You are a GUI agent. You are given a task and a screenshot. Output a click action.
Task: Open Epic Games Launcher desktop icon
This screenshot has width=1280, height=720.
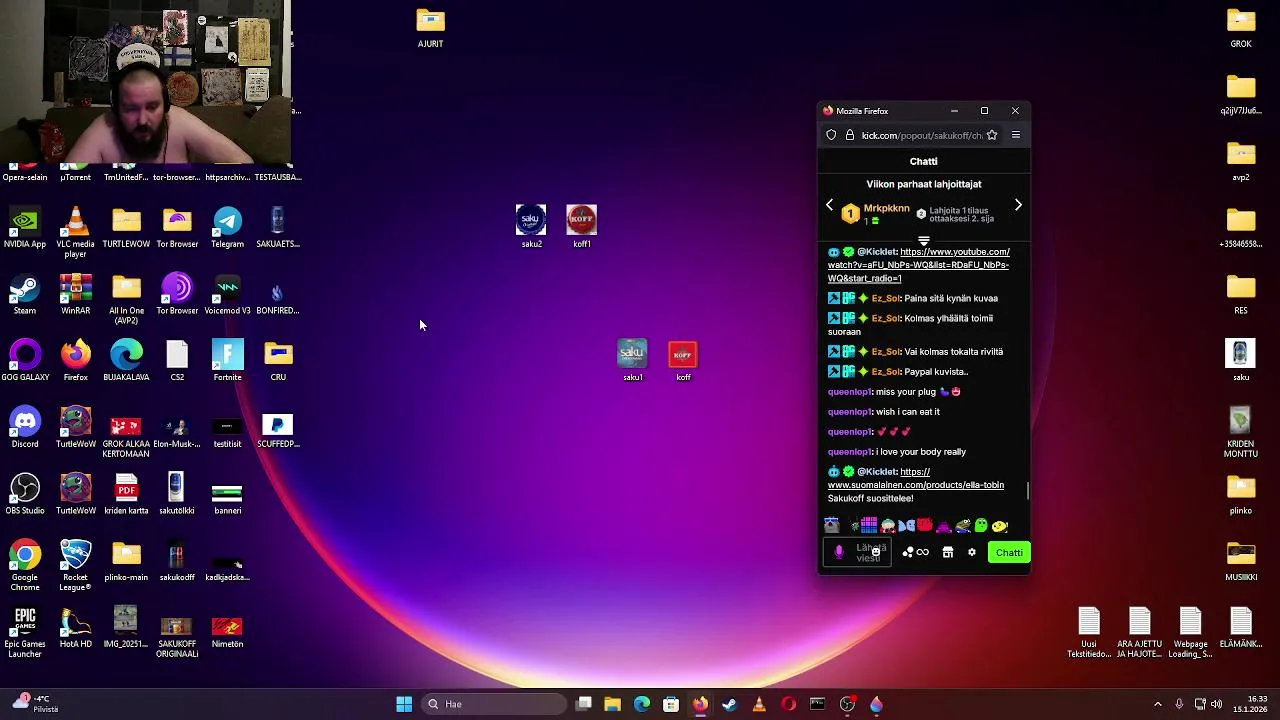pos(25,632)
